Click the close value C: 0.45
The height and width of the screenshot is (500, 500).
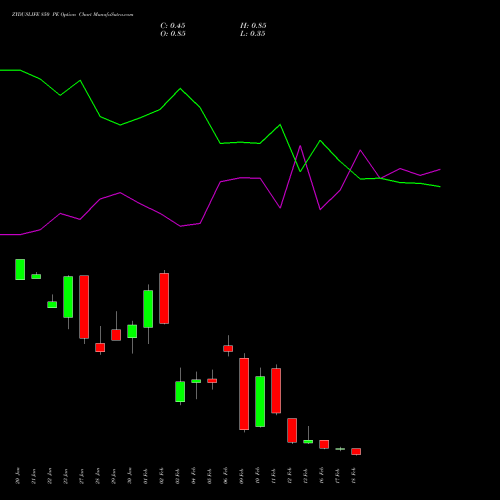[173, 26]
